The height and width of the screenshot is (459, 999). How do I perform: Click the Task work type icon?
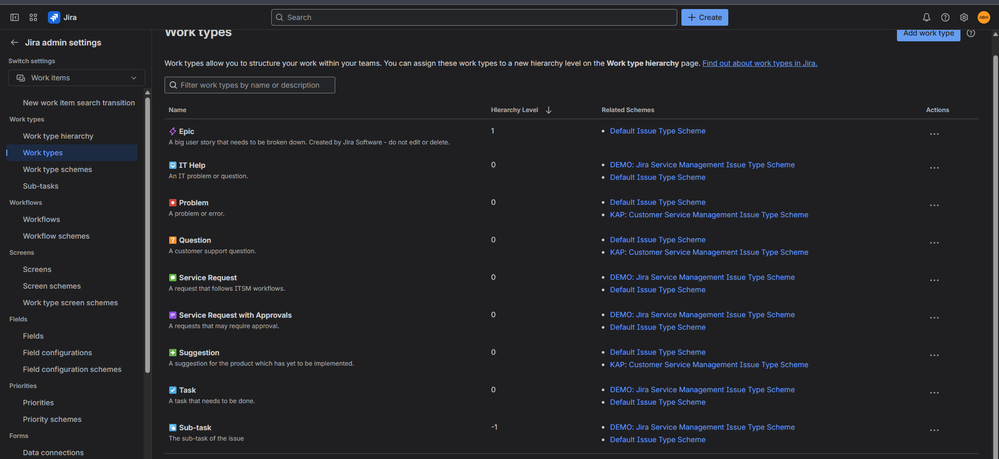tap(173, 390)
